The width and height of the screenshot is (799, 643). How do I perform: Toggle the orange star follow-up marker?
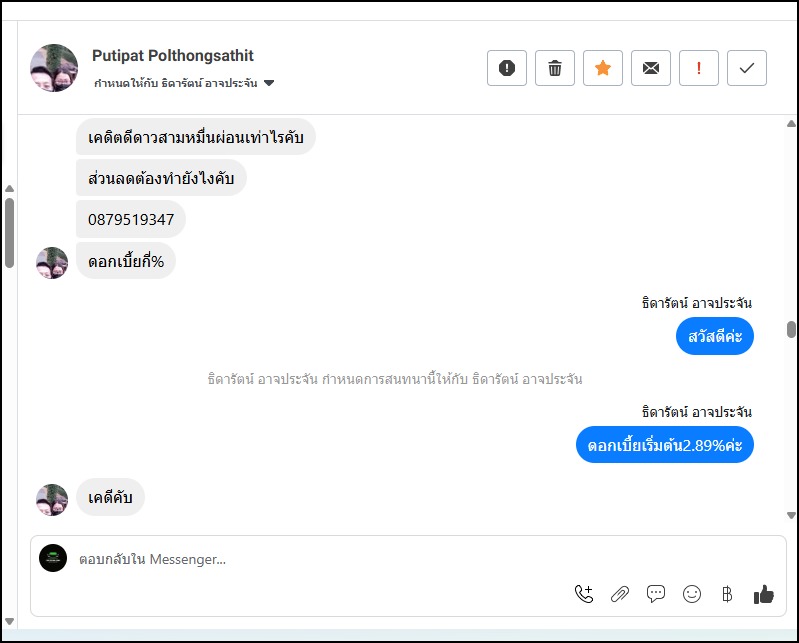(x=603, y=68)
